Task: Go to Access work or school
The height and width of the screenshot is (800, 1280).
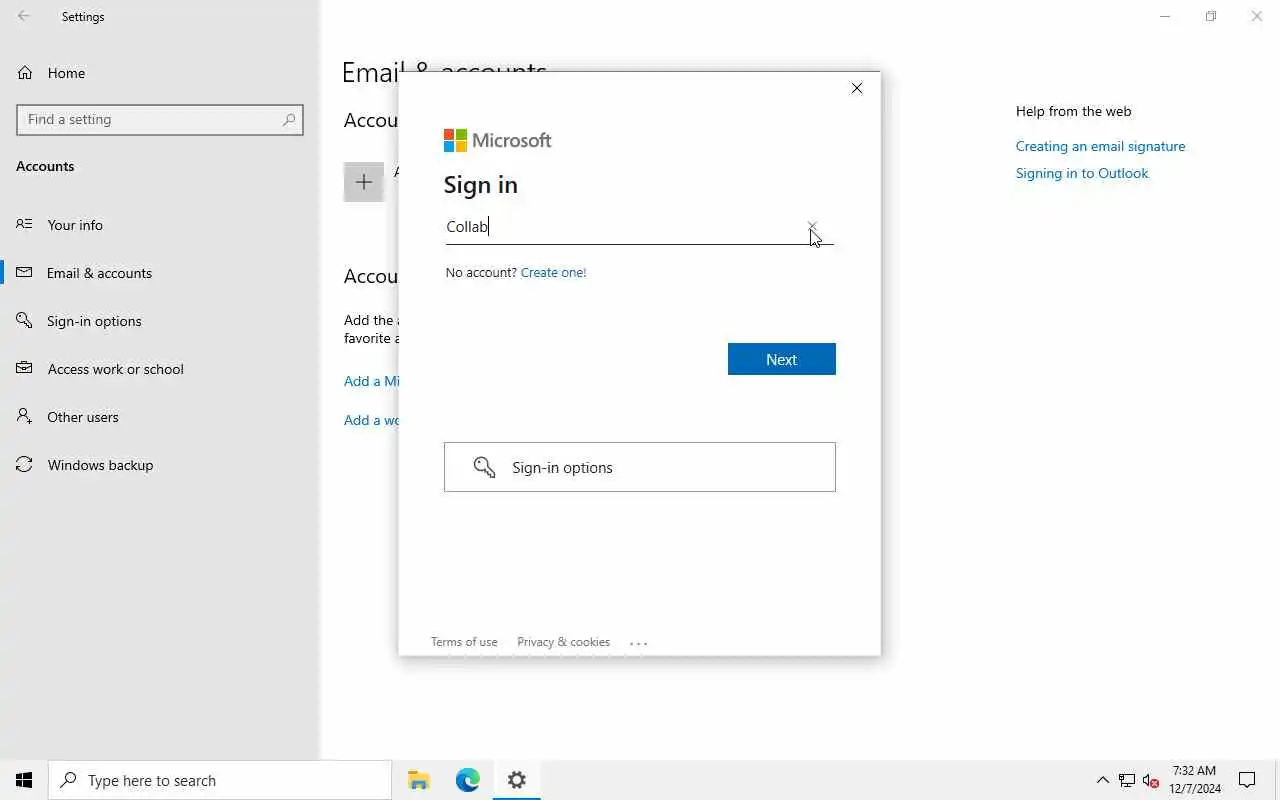Action: point(160,369)
